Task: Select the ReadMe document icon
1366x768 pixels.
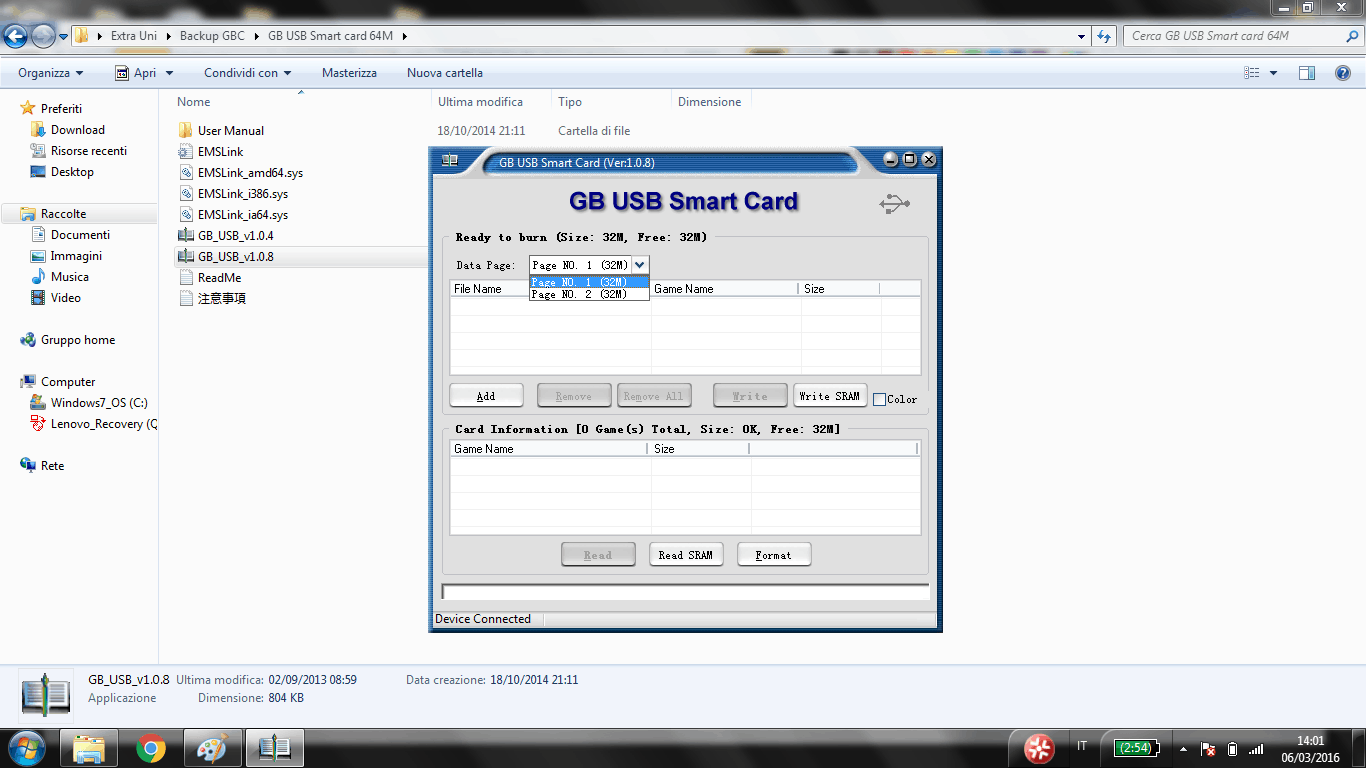Action: (x=186, y=278)
